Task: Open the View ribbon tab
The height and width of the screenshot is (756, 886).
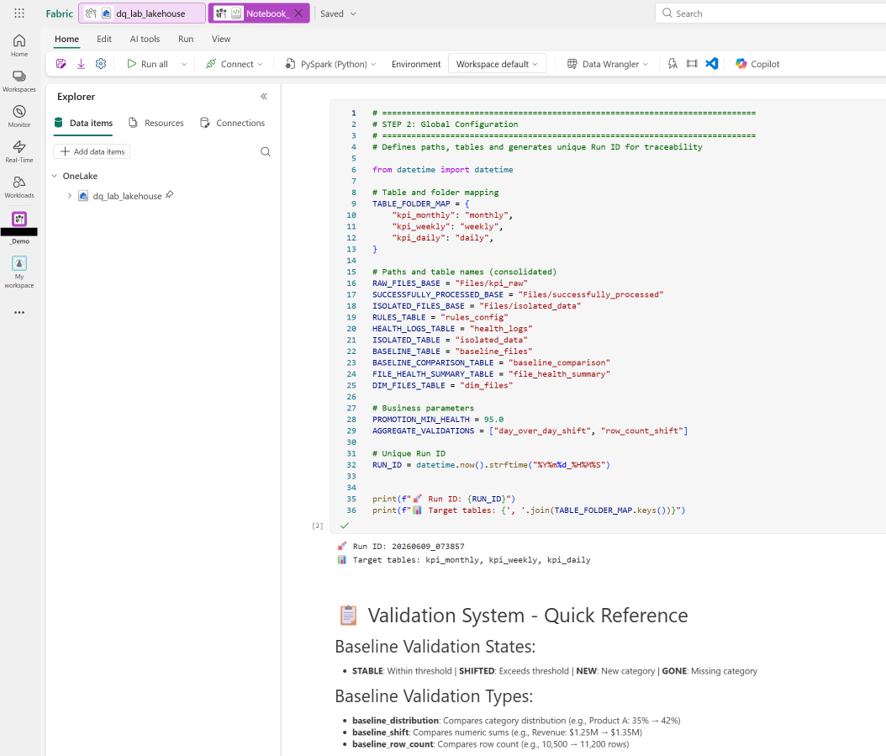Action: (221, 39)
